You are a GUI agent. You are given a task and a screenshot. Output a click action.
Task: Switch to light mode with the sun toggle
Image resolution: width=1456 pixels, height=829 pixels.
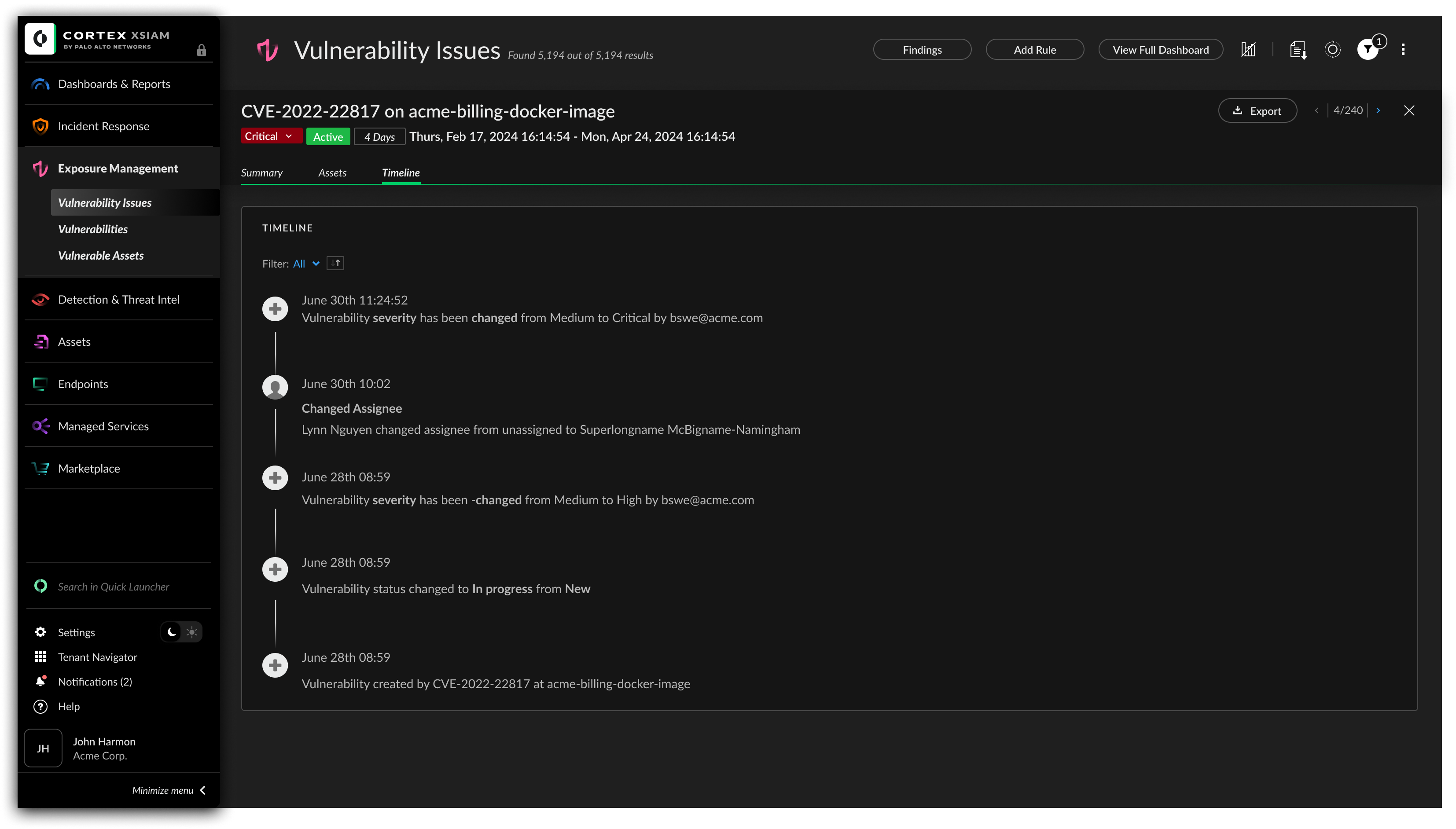(192, 632)
